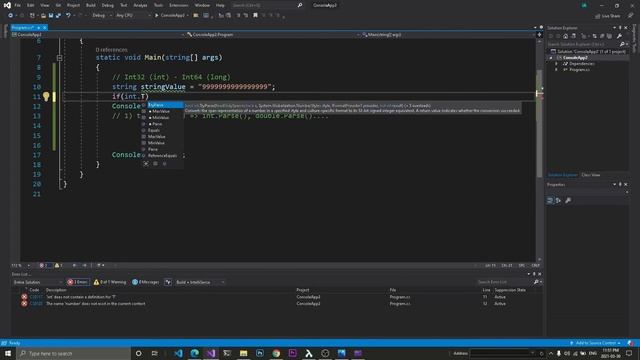
Task: Select TryParse in the IntelliSense list
Action: pyautogui.click(x=162, y=105)
